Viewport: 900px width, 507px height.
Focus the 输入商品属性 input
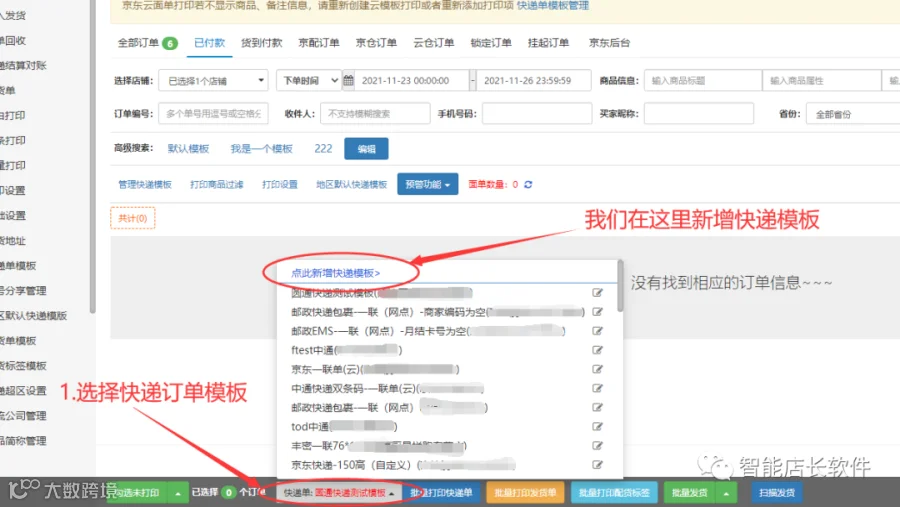tap(821, 80)
